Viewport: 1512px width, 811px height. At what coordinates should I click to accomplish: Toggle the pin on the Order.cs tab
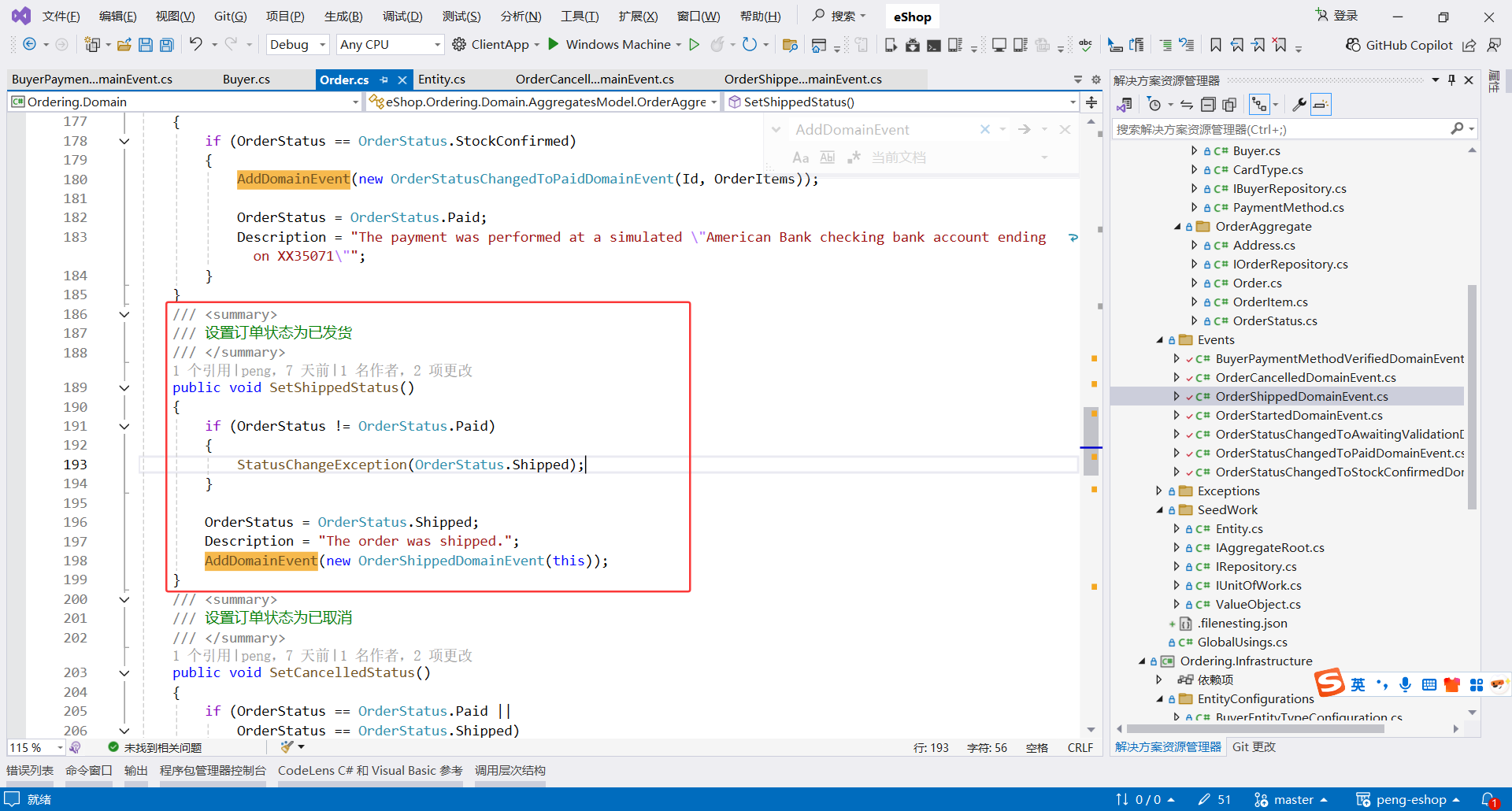(384, 80)
